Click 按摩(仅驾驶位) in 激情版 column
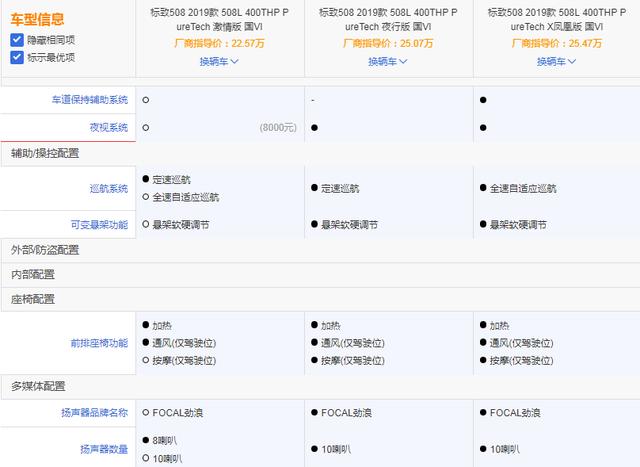The width and height of the screenshot is (640, 467). coord(184,360)
